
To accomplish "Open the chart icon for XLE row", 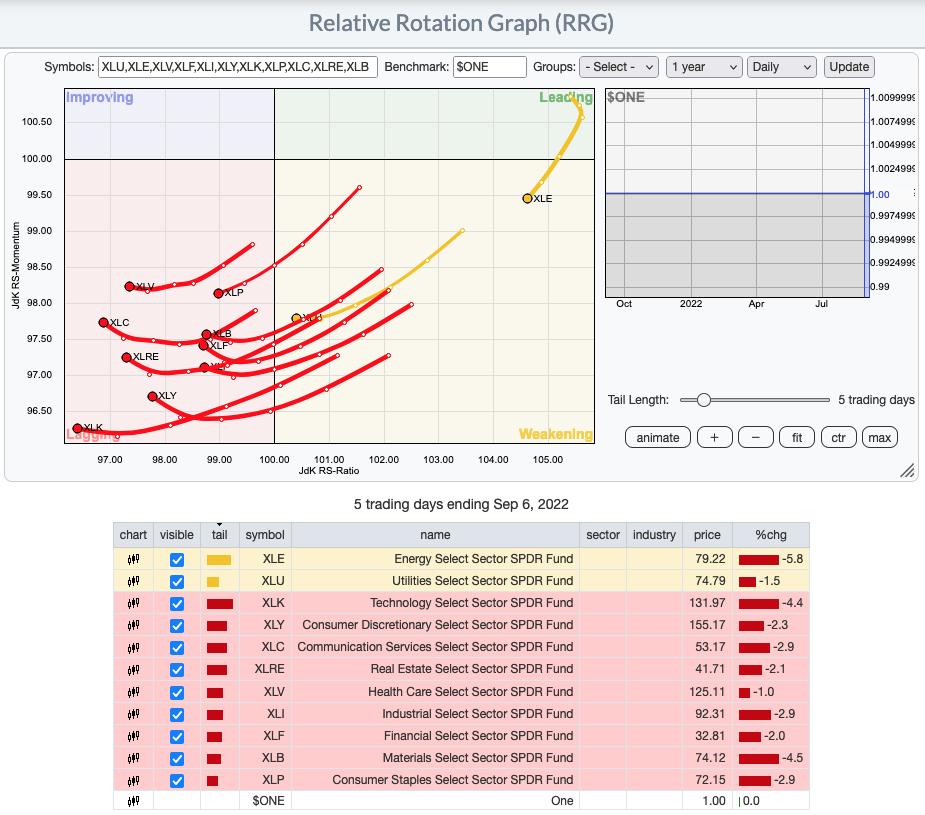I will [x=133, y=559].
